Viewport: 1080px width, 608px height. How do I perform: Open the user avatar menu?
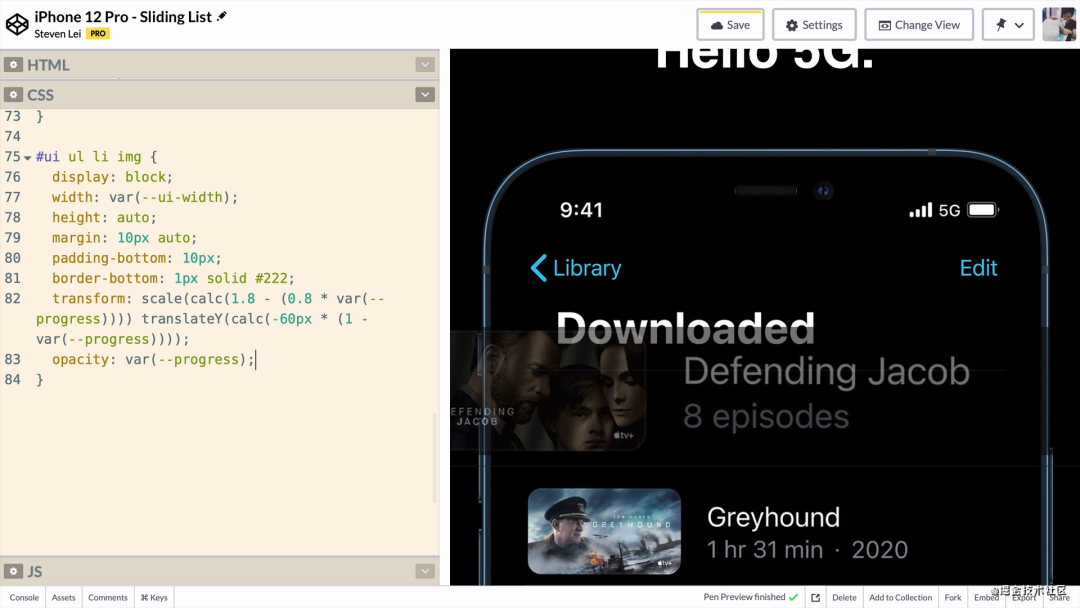point(1059,25)
